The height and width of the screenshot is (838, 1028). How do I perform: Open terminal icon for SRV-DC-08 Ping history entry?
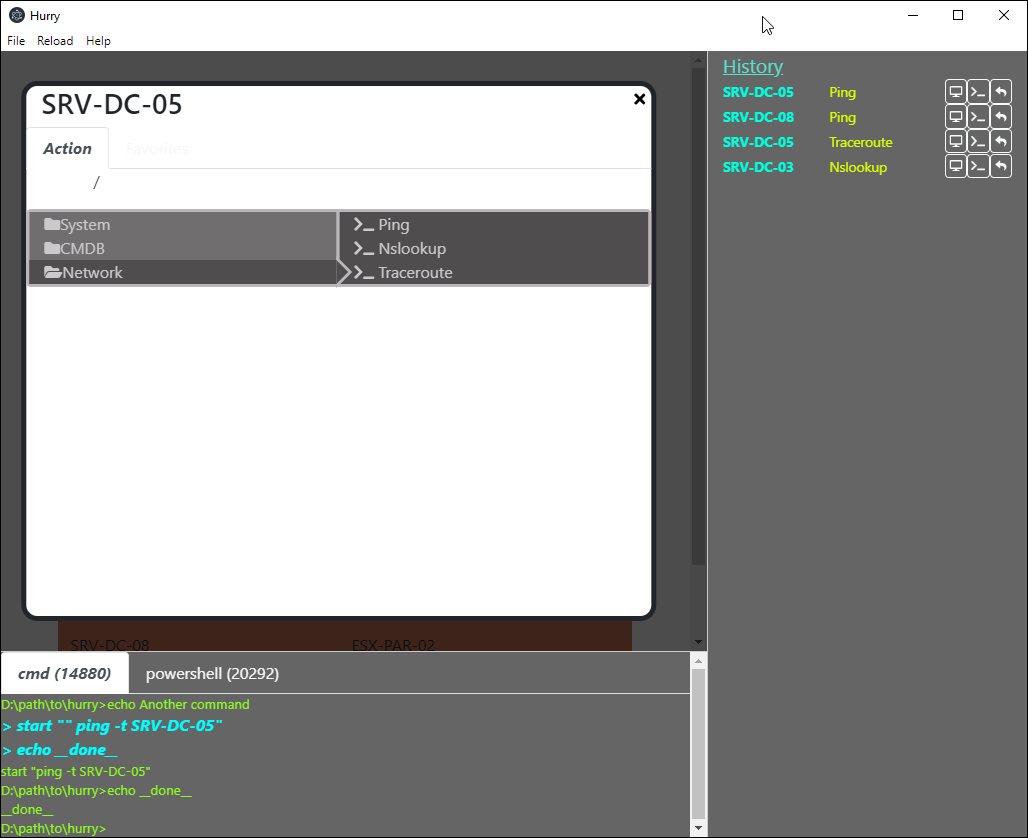tap(977, 116)
